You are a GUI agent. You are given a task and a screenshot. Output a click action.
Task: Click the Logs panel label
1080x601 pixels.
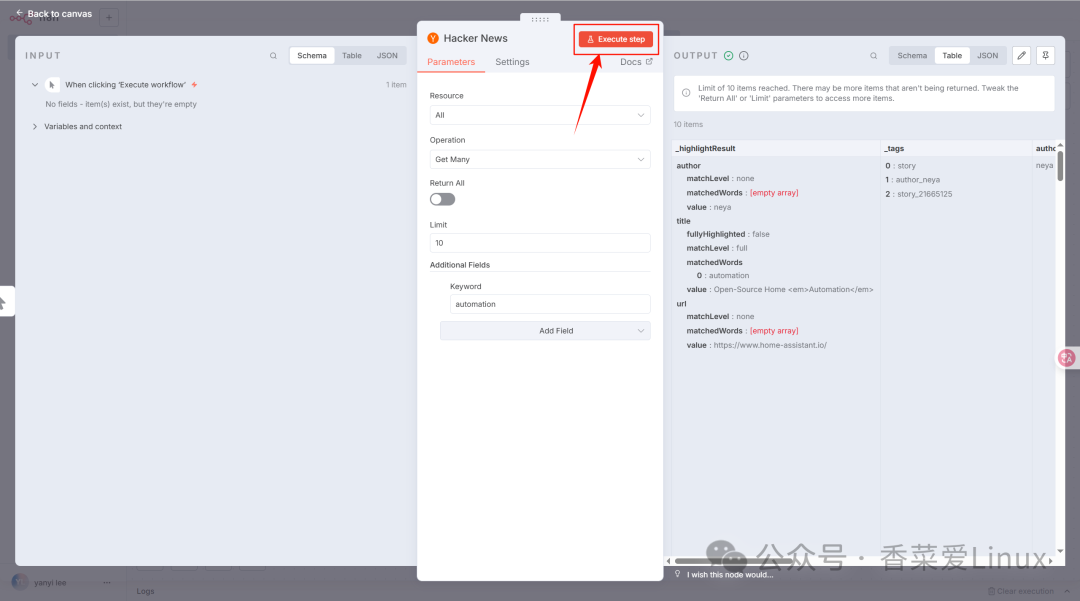145,591
